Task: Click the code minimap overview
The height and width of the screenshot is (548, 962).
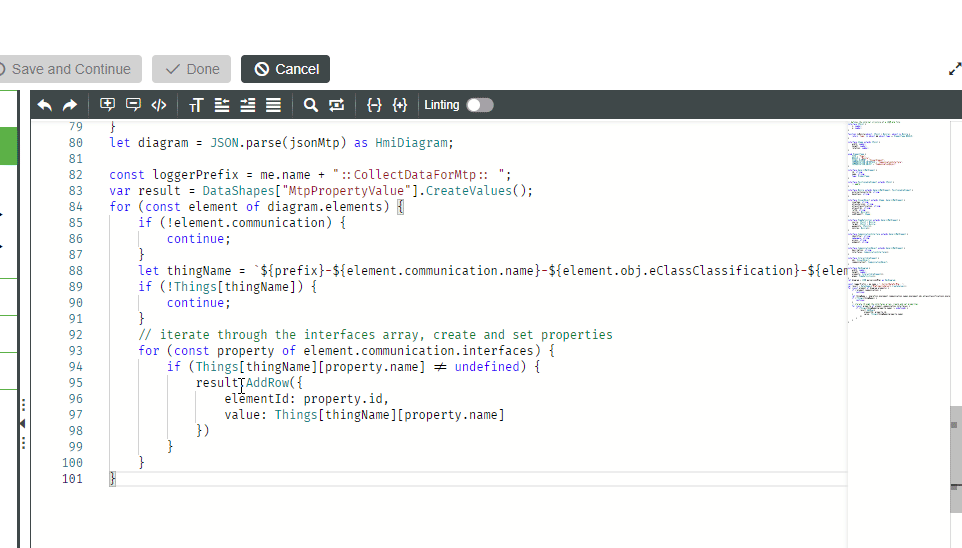Action: point(898,221)
